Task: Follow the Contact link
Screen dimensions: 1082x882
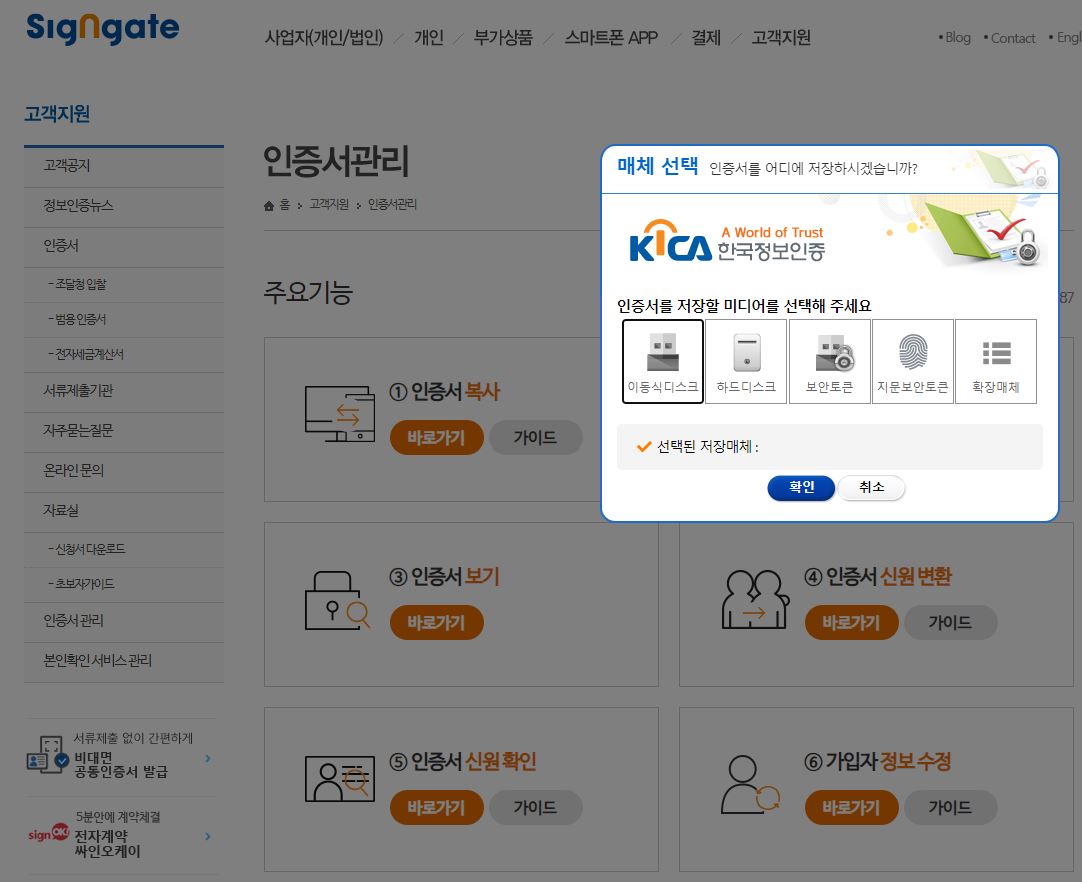Action: point(1012,39)
